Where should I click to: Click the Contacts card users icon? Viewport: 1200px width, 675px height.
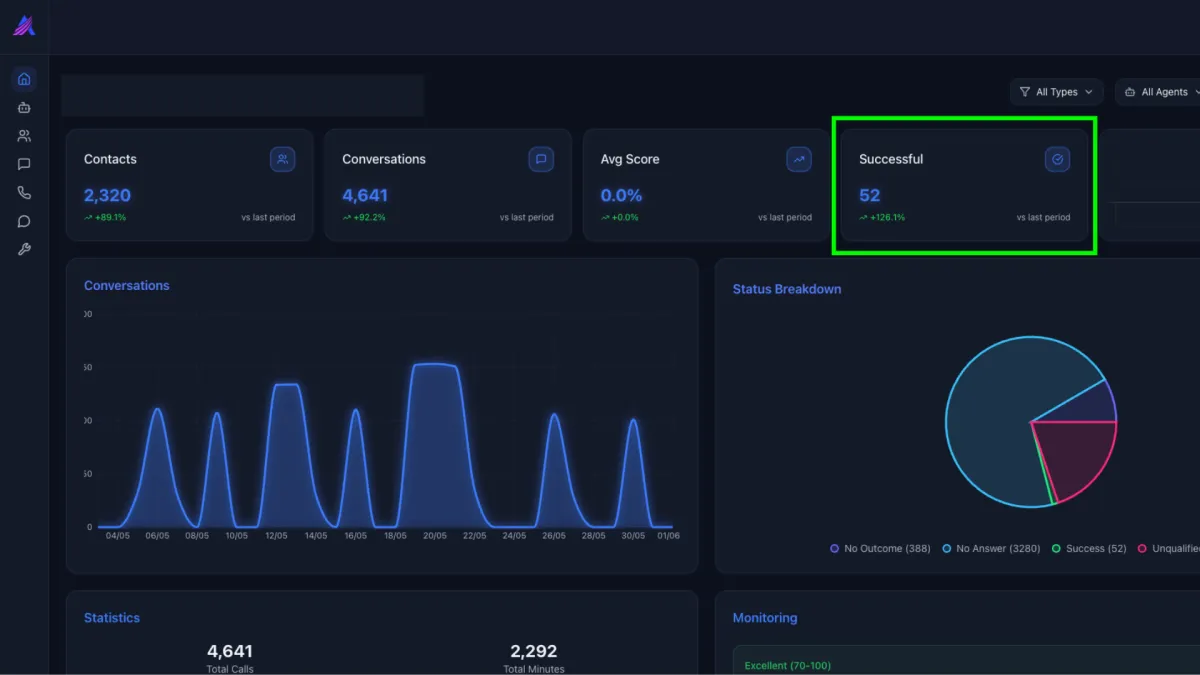click(282, 159)
